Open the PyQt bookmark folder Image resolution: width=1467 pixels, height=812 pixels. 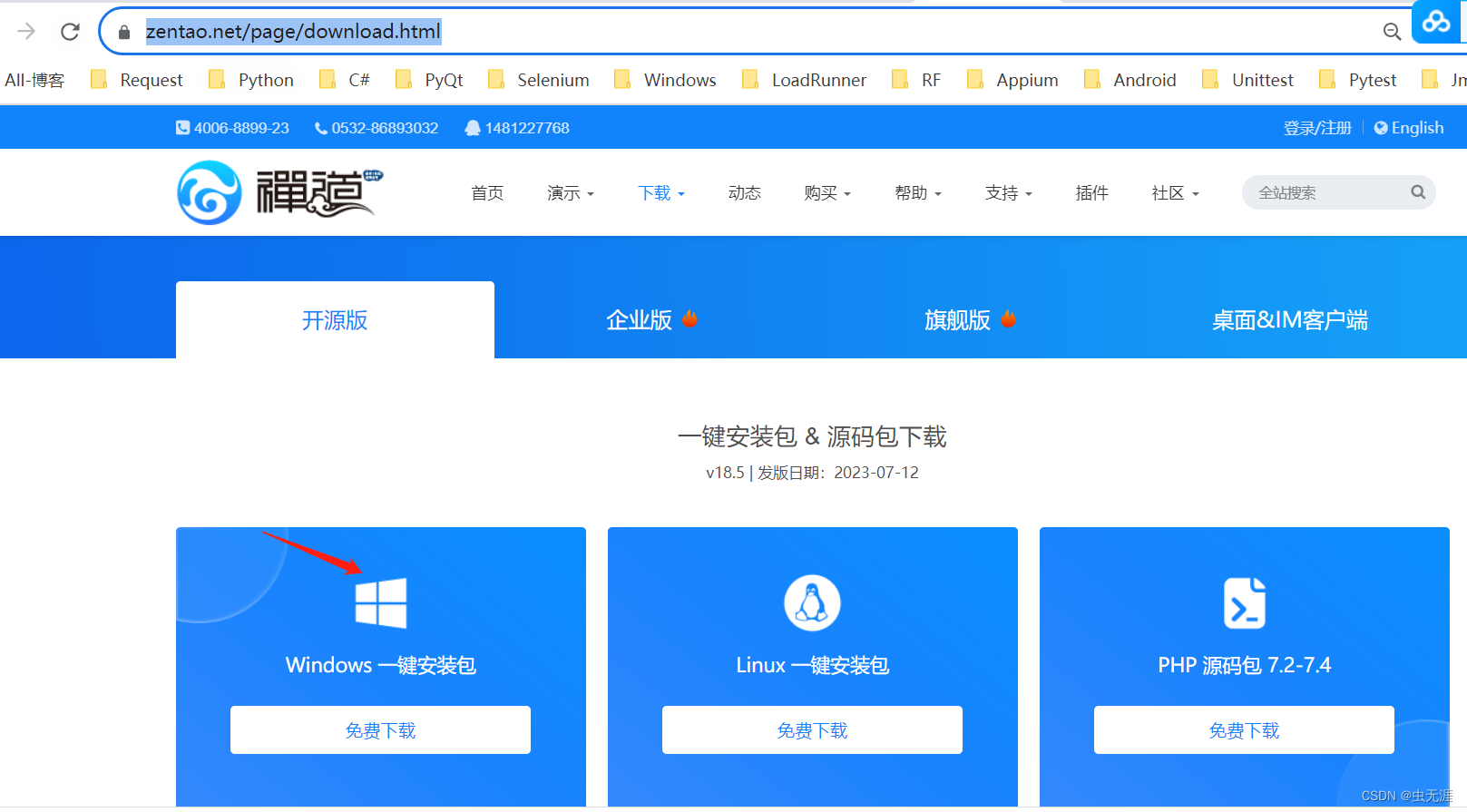click(x=430, y=80)
